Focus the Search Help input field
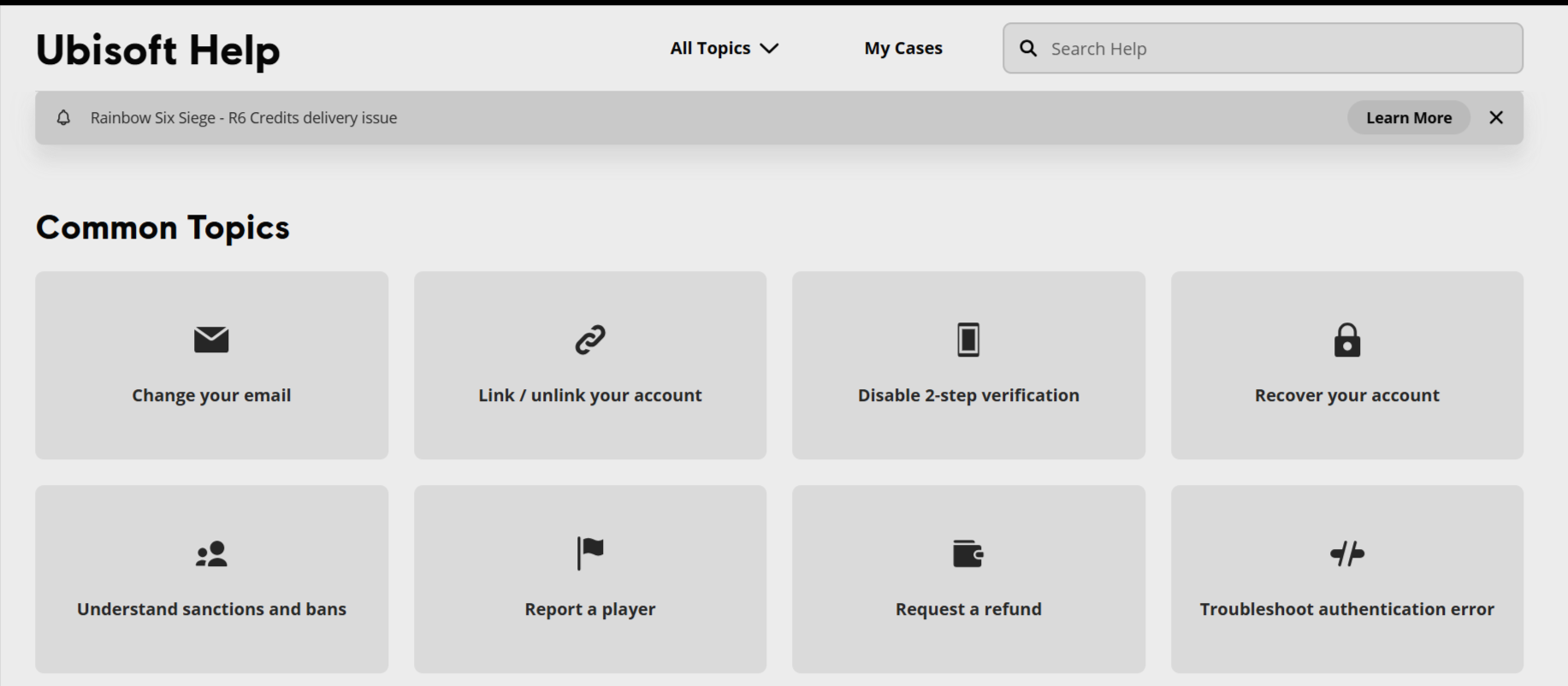 [x=1263, y=49]
